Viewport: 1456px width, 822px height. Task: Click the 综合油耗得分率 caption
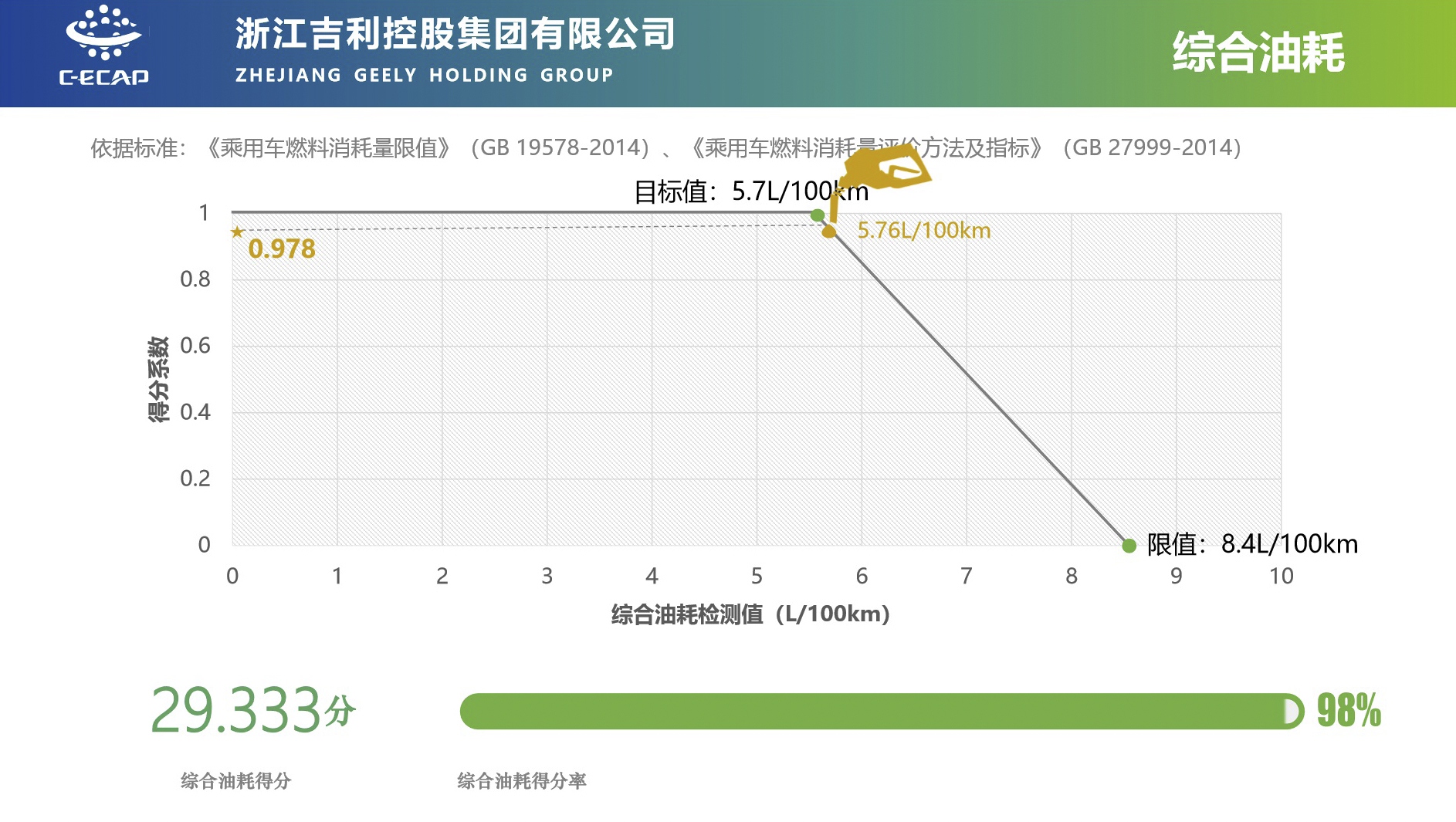pos(522,781)
